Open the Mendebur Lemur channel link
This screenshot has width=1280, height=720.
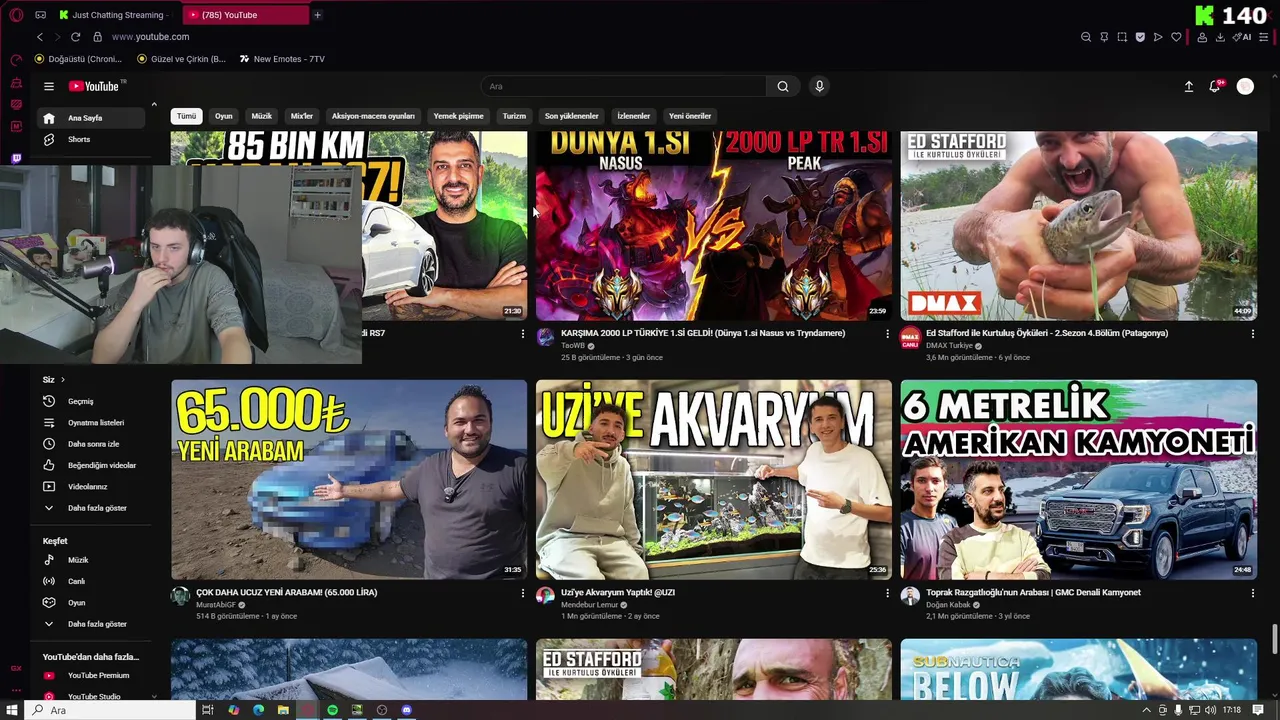[589, 605]
